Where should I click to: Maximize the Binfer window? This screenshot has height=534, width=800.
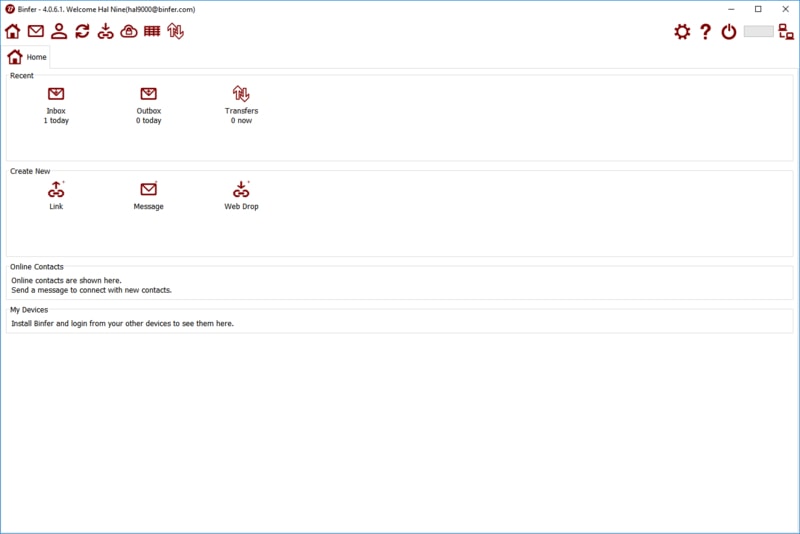pyautogui.click(x=758, y=9)
